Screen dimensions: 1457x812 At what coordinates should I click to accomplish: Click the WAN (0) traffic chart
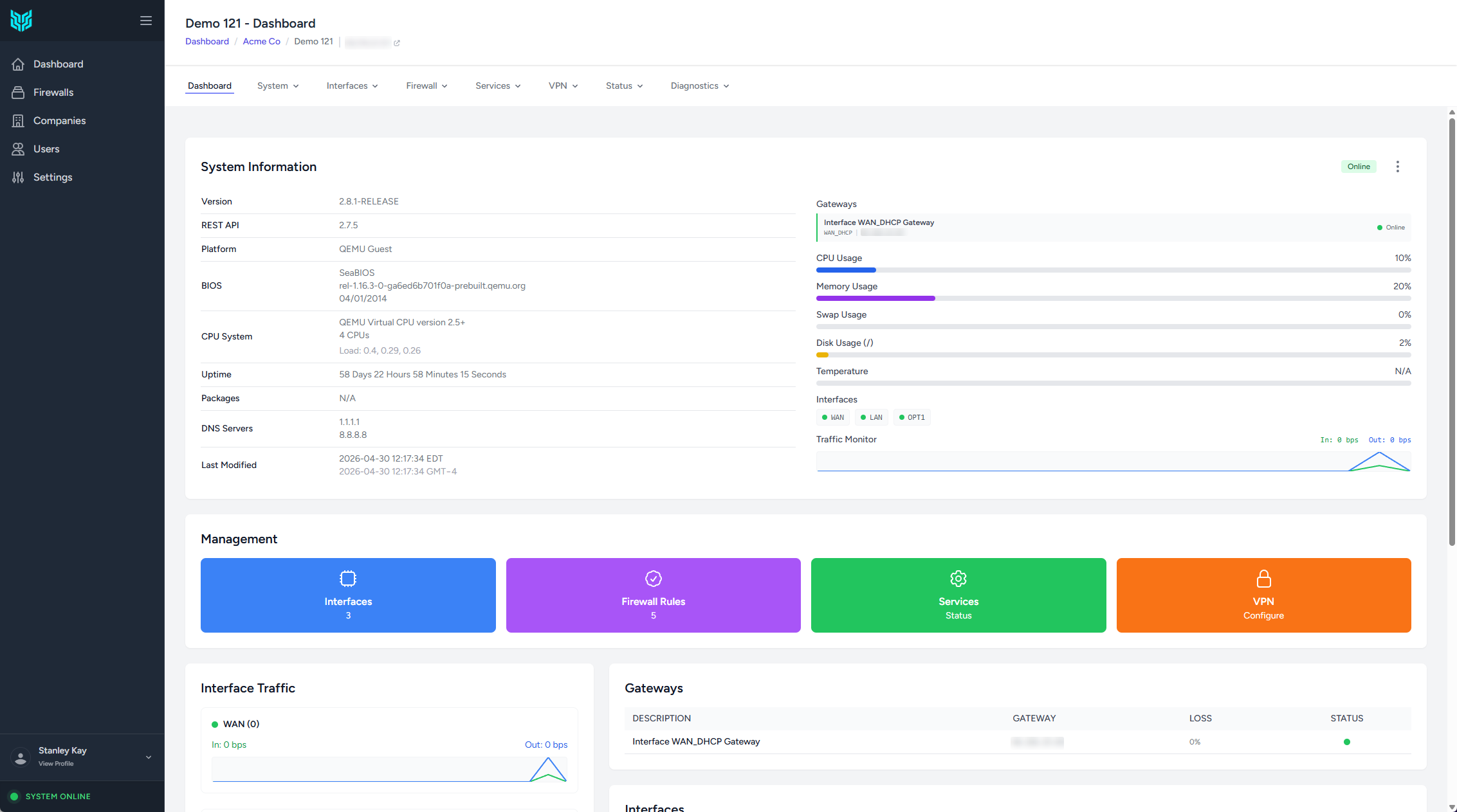click(389, 770)
